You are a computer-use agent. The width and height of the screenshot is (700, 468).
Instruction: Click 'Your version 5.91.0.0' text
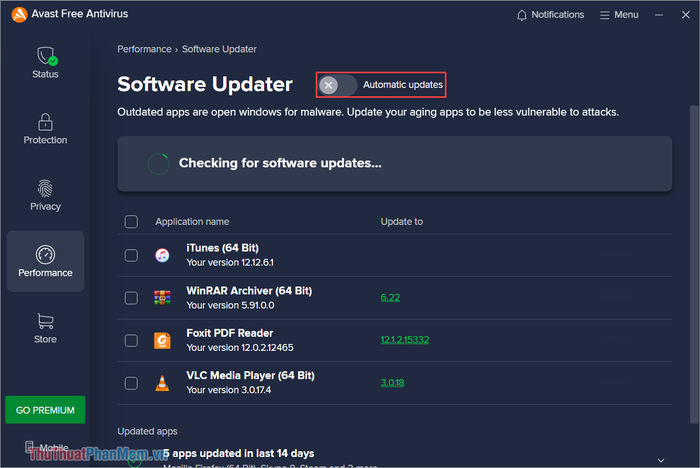click(x=230, y=305)
